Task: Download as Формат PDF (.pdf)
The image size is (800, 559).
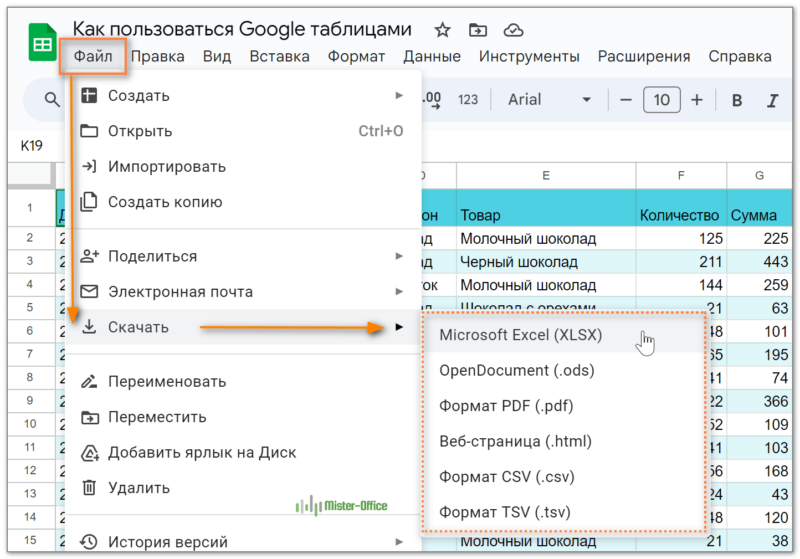Action: pyautogui.click(x=563, y=406)
